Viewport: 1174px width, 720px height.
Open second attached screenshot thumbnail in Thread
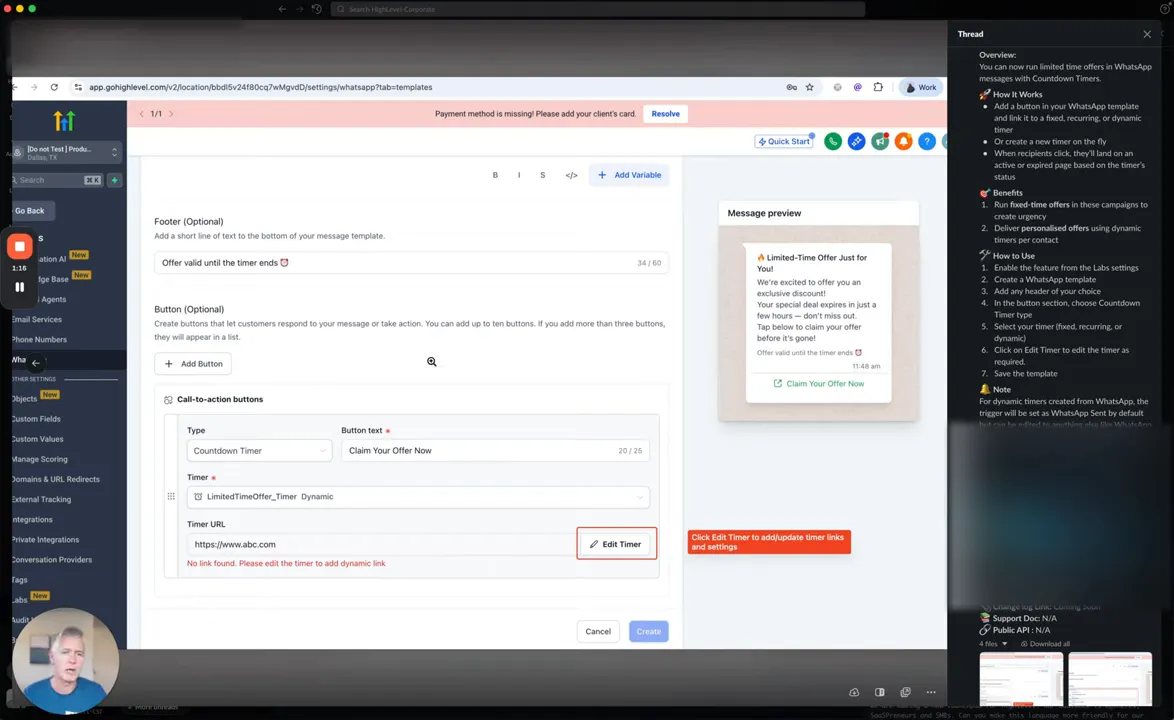tap(1110, 680)
